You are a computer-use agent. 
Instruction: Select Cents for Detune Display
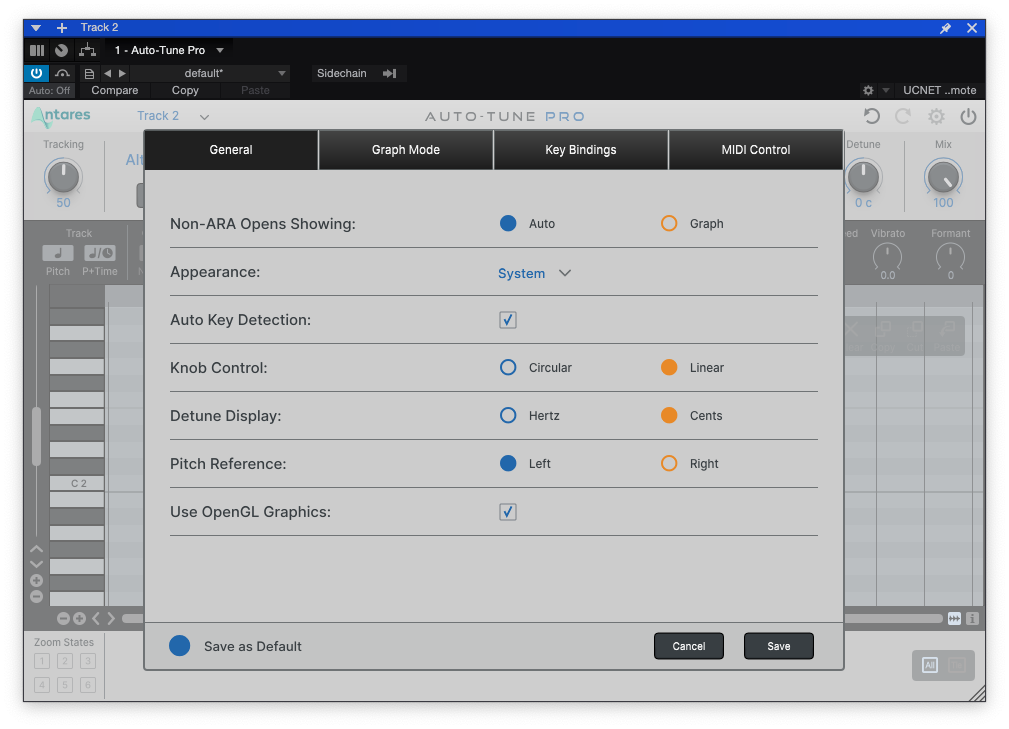pos(669,416)
